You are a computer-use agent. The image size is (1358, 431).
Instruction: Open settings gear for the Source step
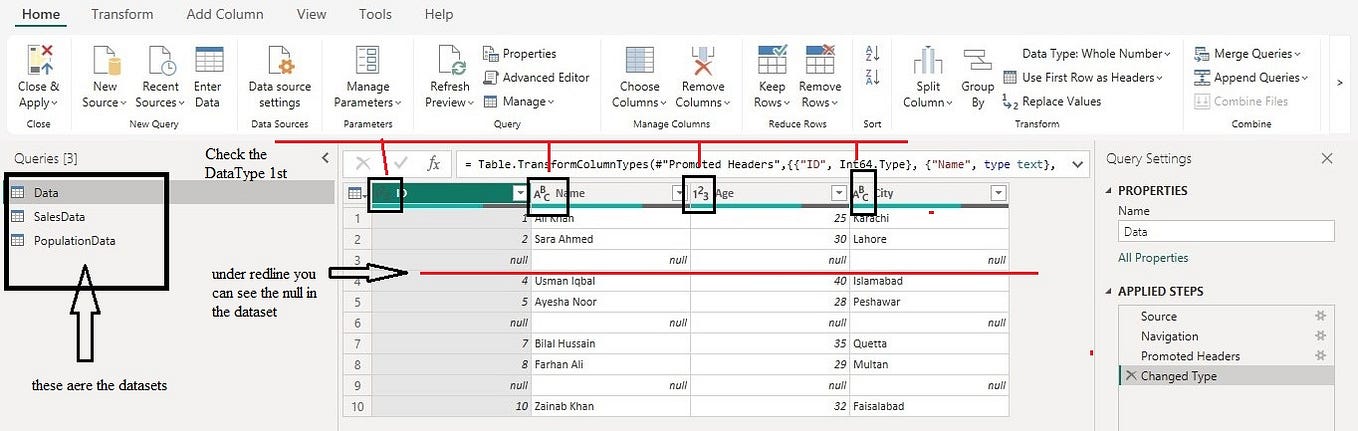1320,316
